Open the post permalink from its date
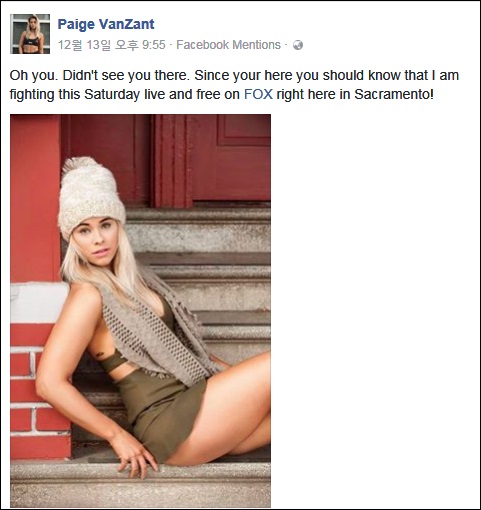The width and height of the screenshot is (481, 510). pos(112,45)
